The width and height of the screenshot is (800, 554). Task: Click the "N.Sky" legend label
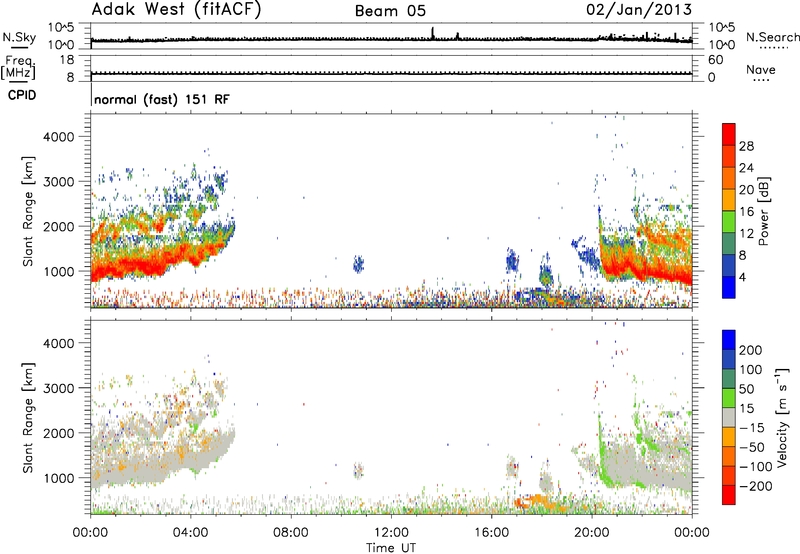coord(19,38)
